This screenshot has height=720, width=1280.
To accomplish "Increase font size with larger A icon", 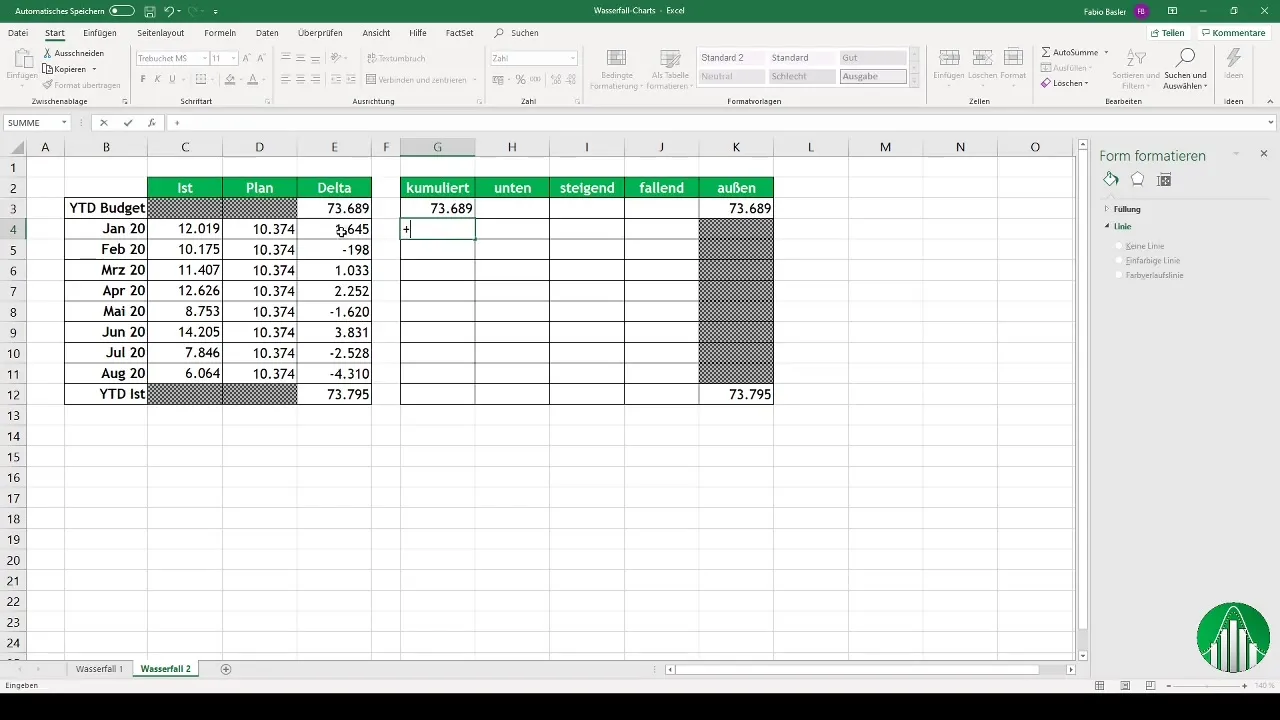I will click(x=248, y=58).
